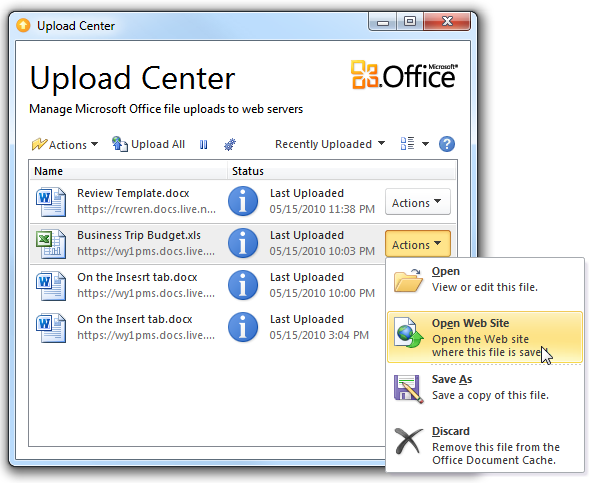
Task: Open Help with the question mark icon
Action: point(447,144)
